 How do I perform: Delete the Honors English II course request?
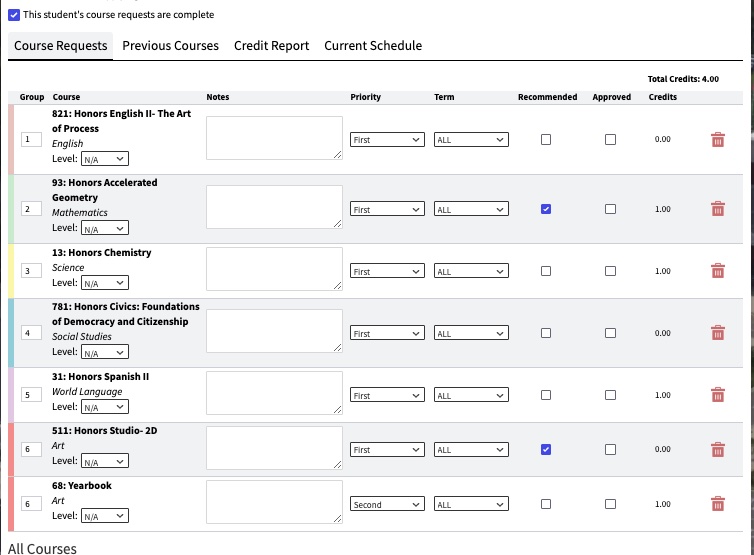click(x=717, y=140)
